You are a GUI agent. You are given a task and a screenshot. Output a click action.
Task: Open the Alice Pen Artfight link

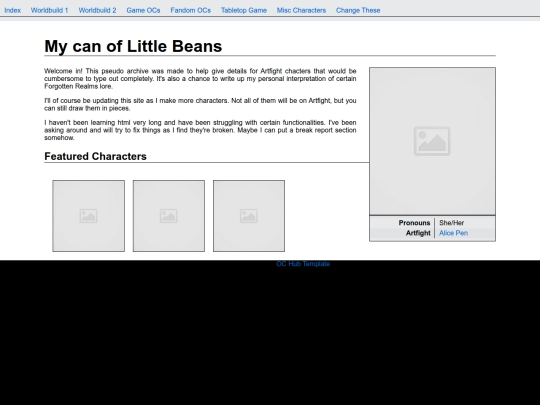pyautogui.click(x=453, y=233)
